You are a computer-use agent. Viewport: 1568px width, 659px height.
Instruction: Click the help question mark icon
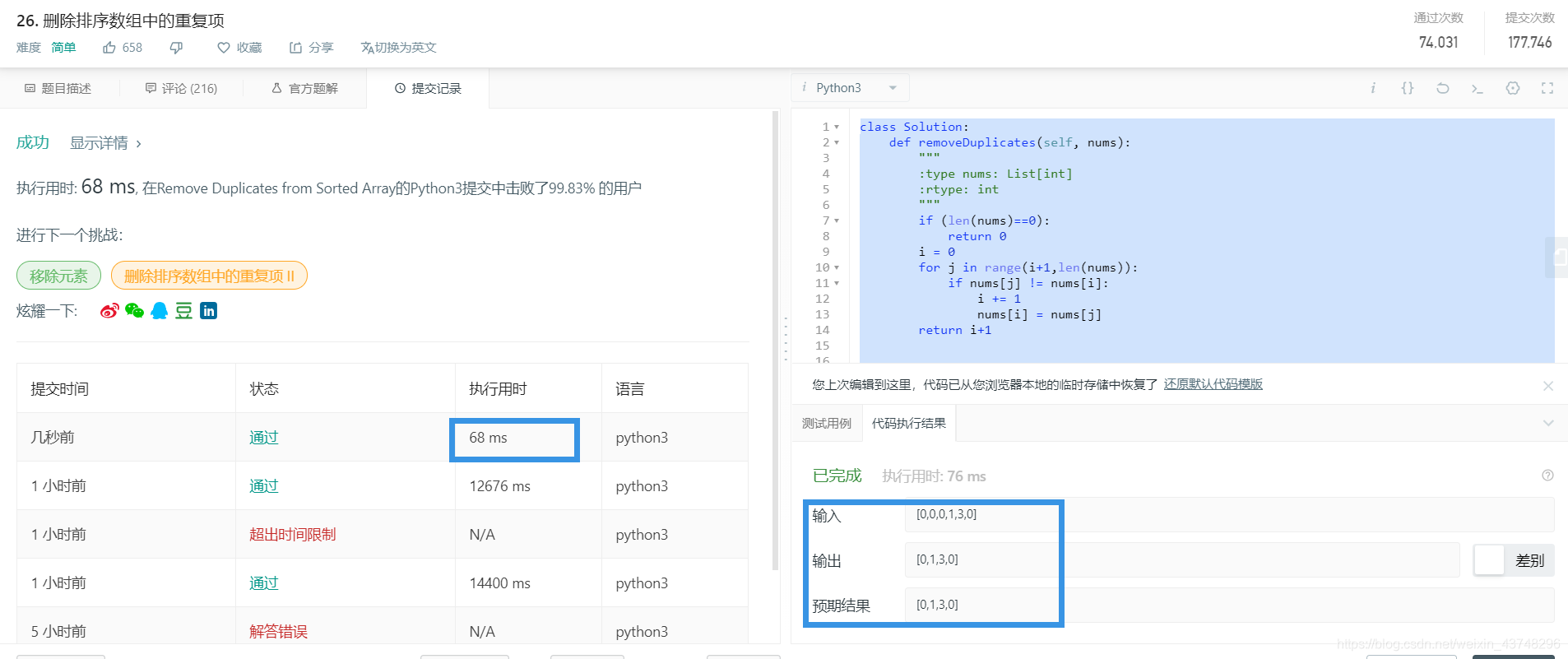point(1547,476)
